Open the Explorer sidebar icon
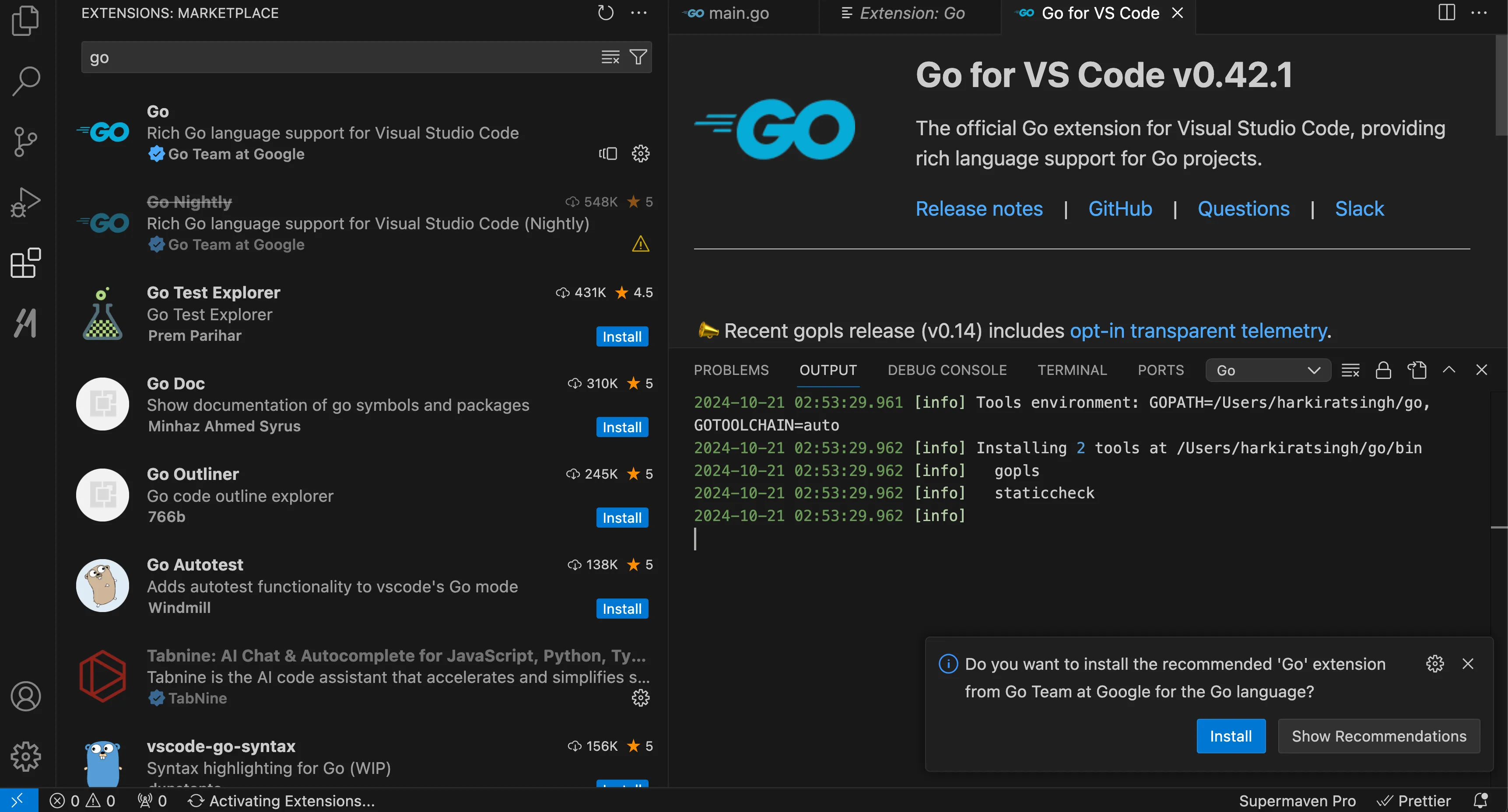Viewport: 1508px width, 812px height. (x=25, y=21)
